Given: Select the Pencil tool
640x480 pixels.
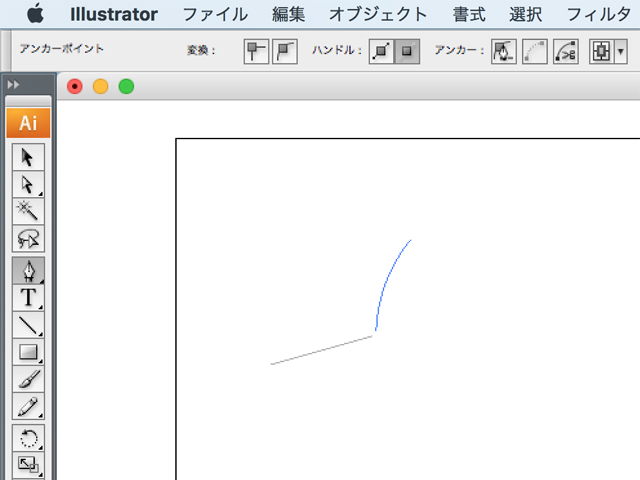Looking at the screenshot, I should point(28,406).
